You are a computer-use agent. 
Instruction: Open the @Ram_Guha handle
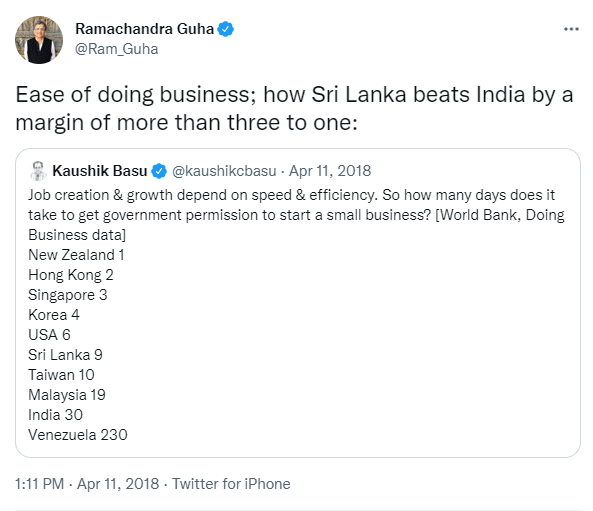pyautogui.click(x=116, y=49)
